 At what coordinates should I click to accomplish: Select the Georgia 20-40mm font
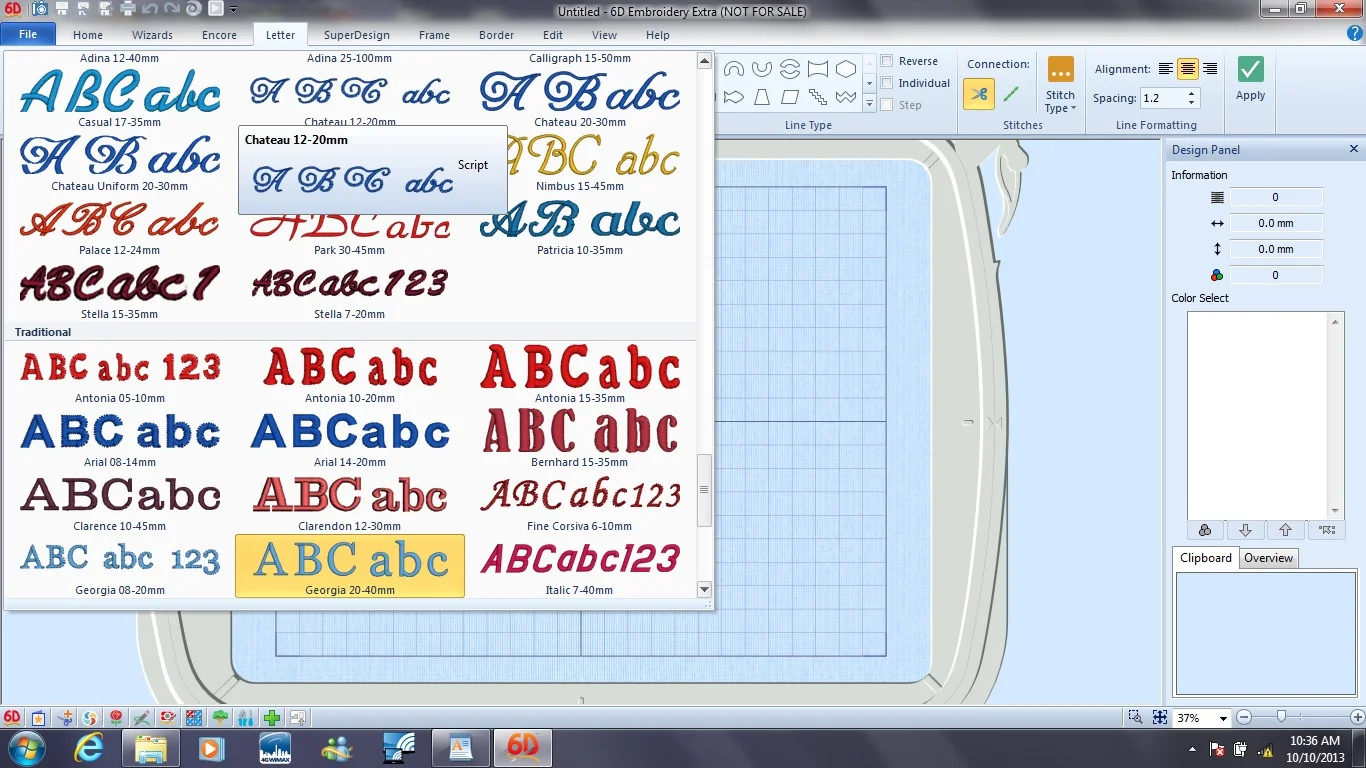coord(350,566)
